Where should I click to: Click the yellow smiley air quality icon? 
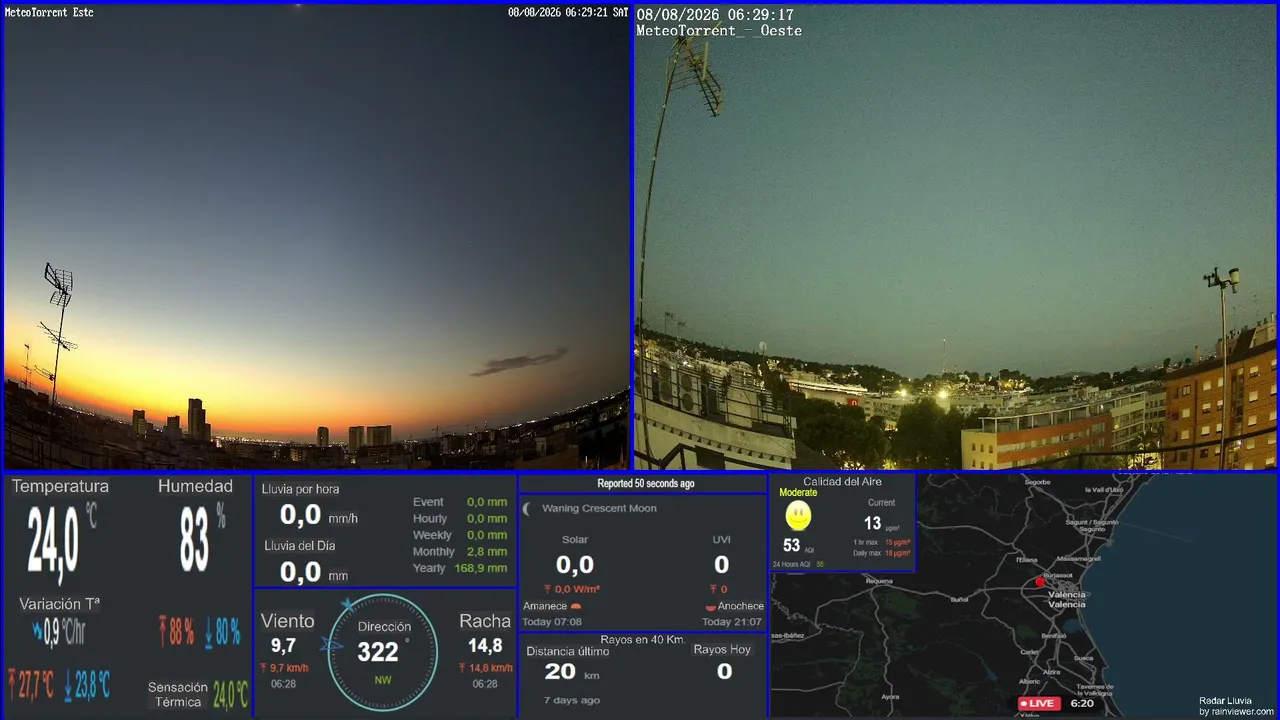click(x=798, y=516)
